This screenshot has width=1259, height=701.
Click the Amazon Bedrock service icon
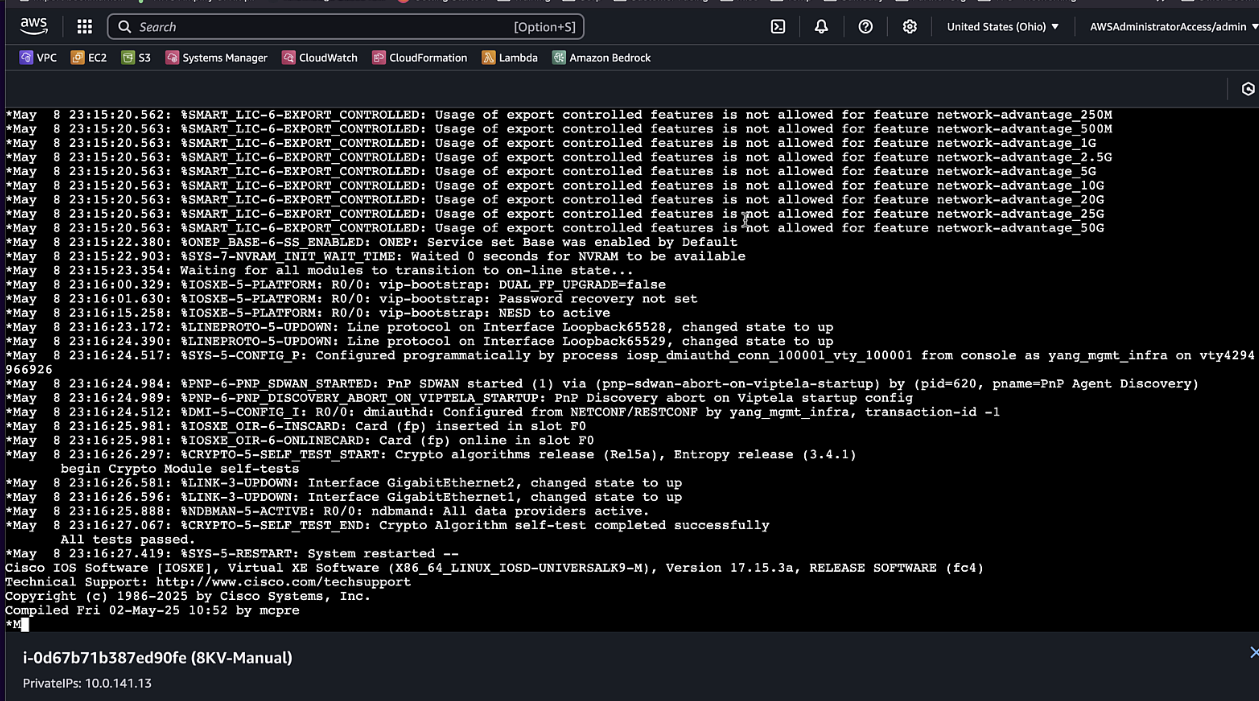559,58
